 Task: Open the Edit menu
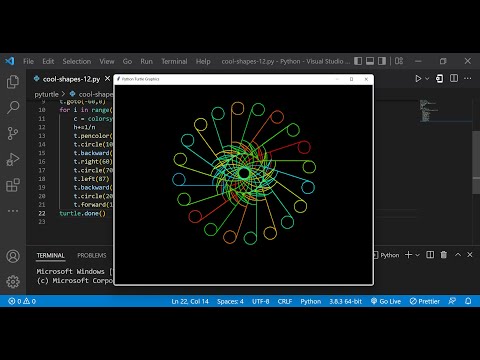[48, 61]
